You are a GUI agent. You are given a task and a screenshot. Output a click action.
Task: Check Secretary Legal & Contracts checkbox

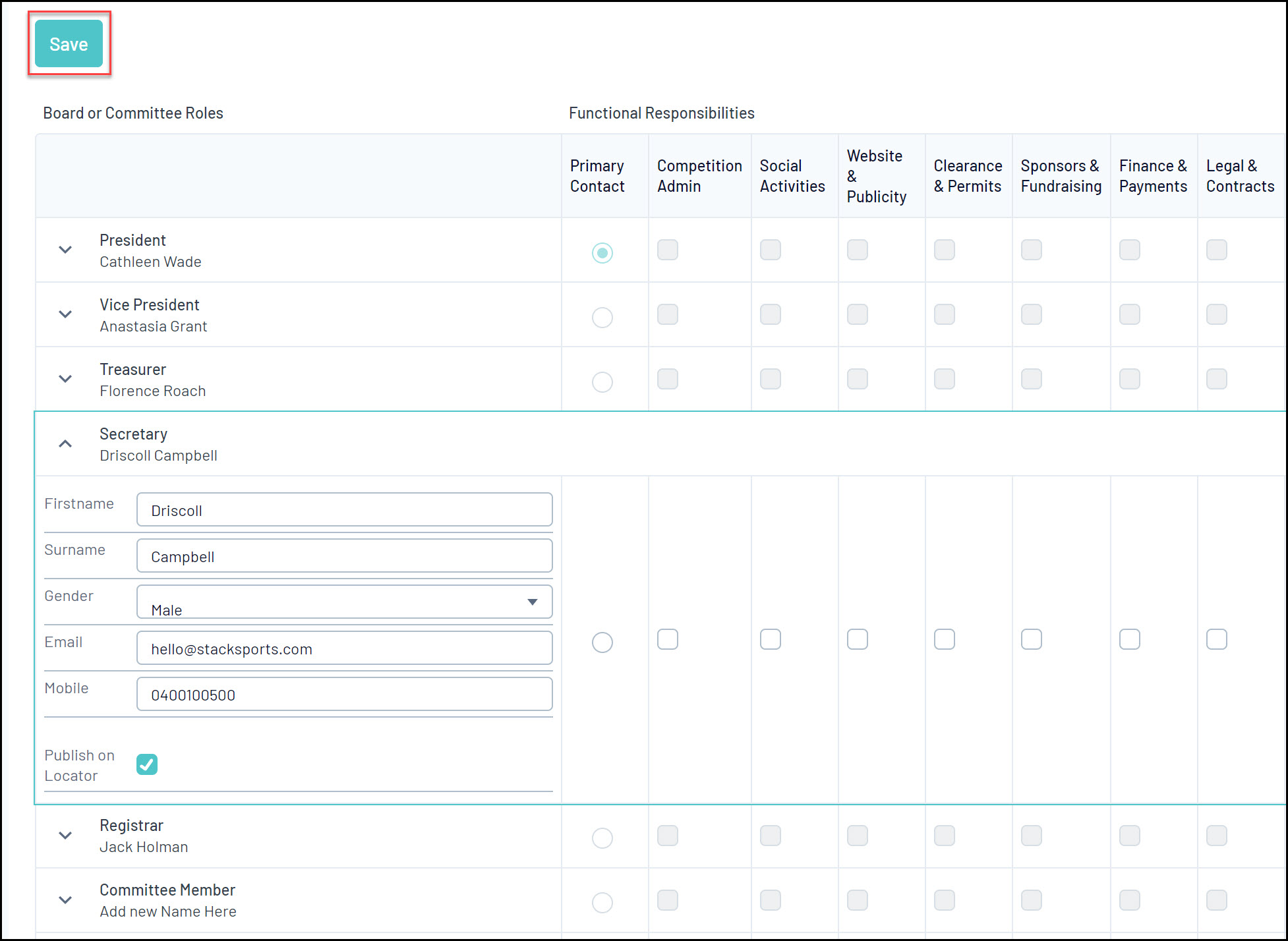(1216, 639)
